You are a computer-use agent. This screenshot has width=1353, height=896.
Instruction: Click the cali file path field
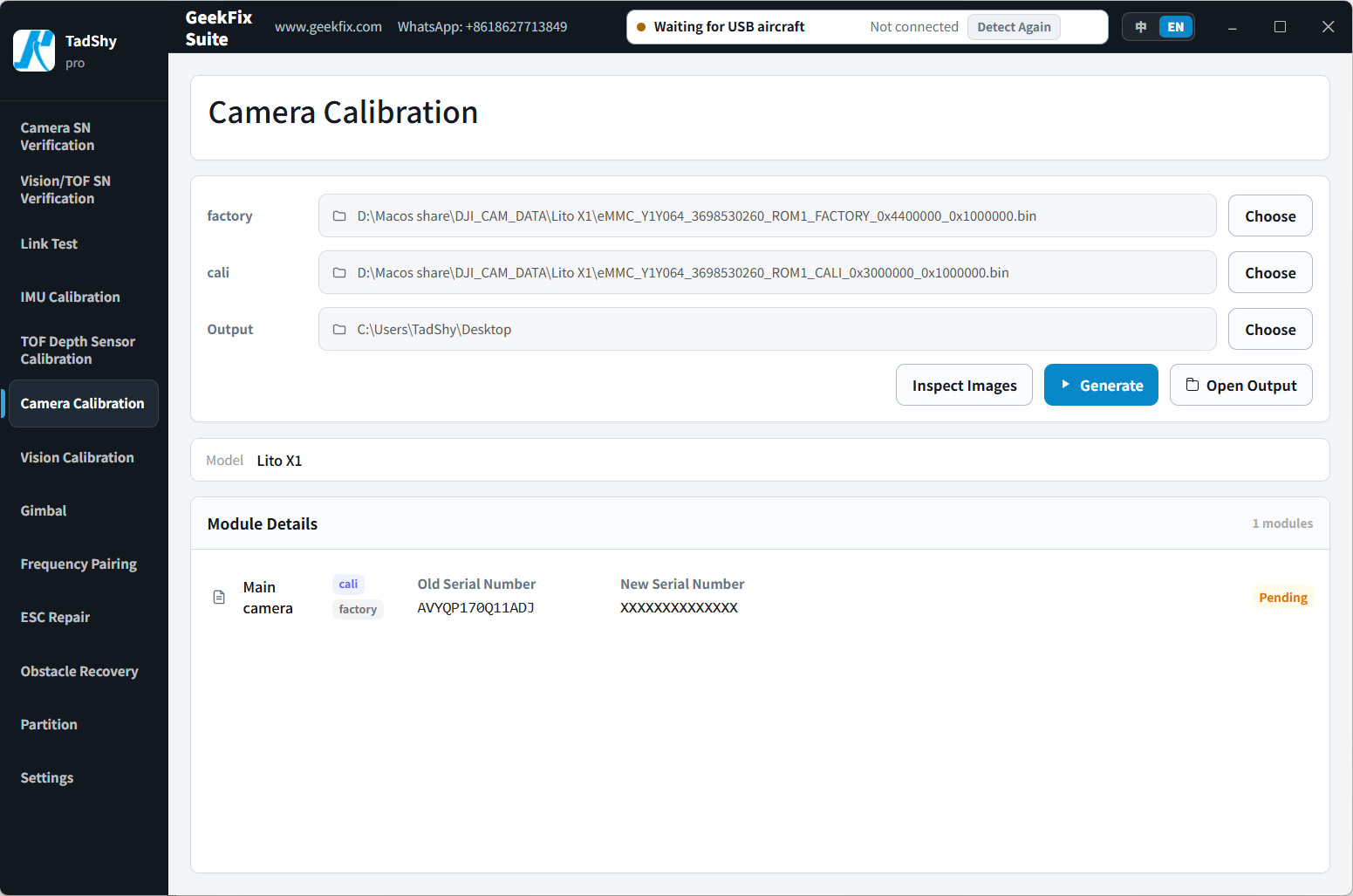[x=768, y=273]
